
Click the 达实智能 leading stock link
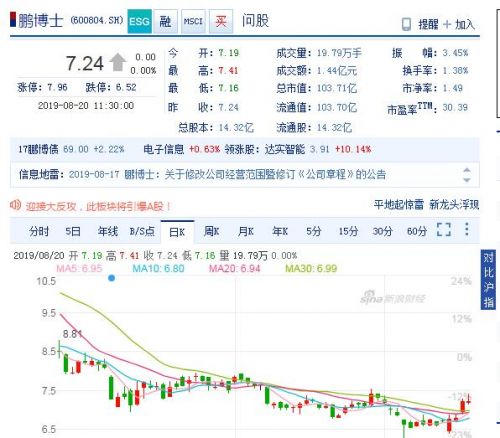click(285, 149)
